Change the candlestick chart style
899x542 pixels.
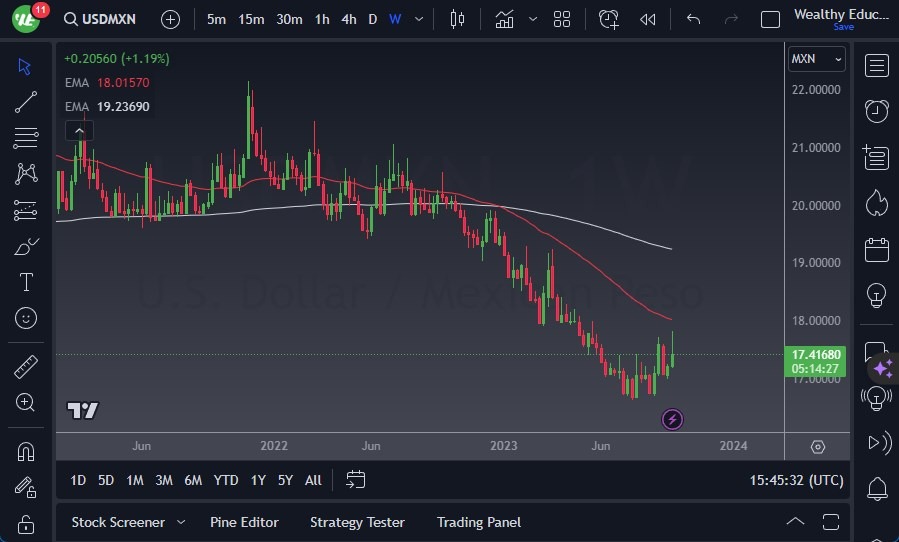point(457,20)
